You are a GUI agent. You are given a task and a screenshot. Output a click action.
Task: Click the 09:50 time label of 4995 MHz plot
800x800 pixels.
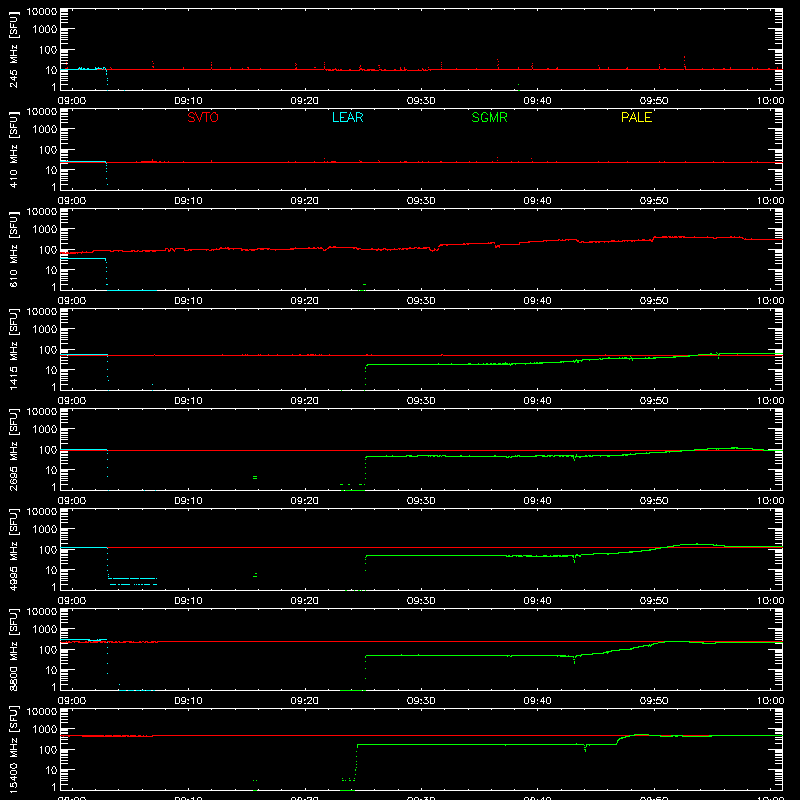click(654, 601)
